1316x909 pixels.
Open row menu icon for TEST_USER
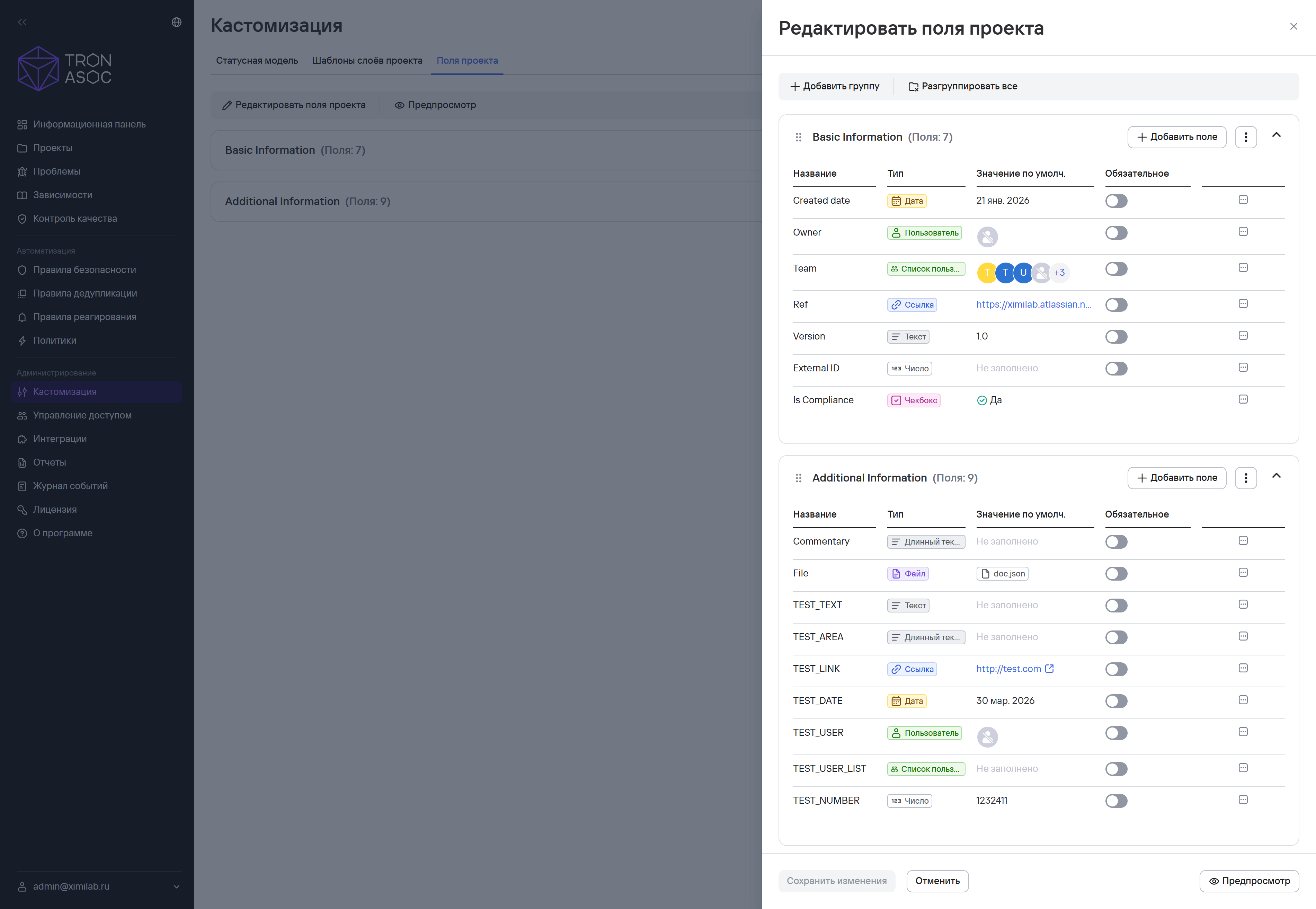click(x=1243, y=732)
